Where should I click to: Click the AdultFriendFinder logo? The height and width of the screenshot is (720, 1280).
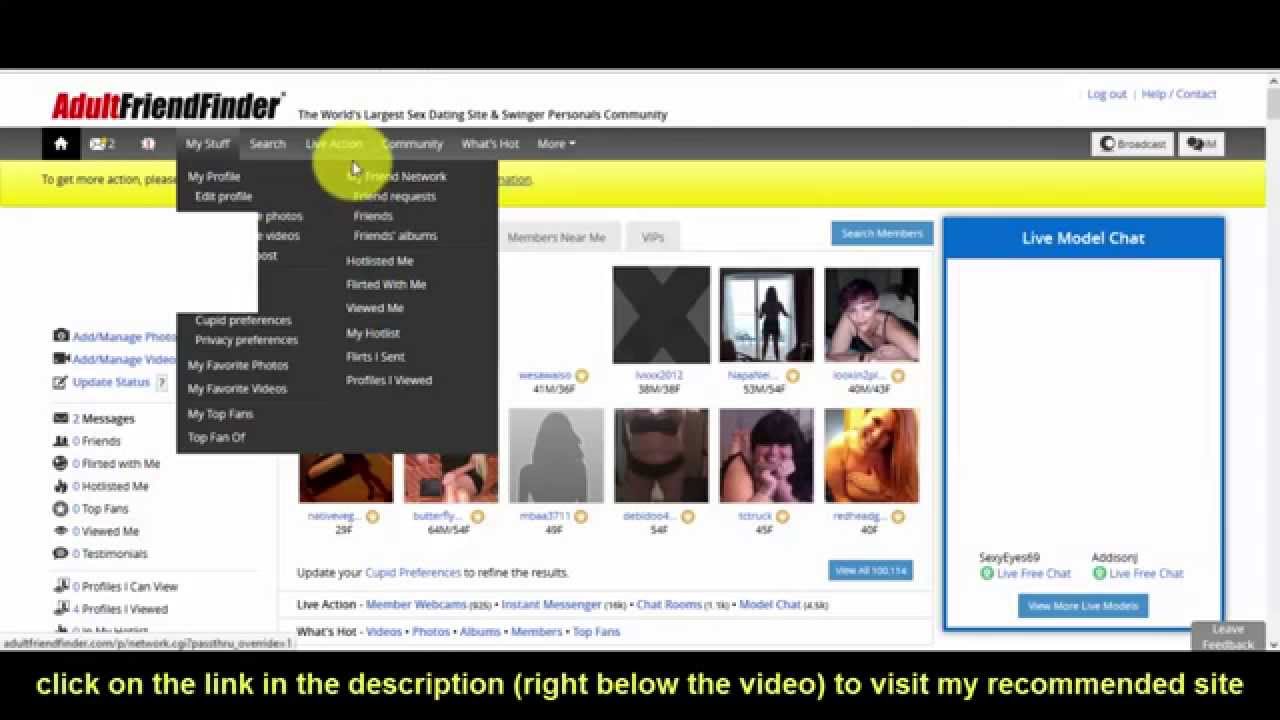point(169,105)
